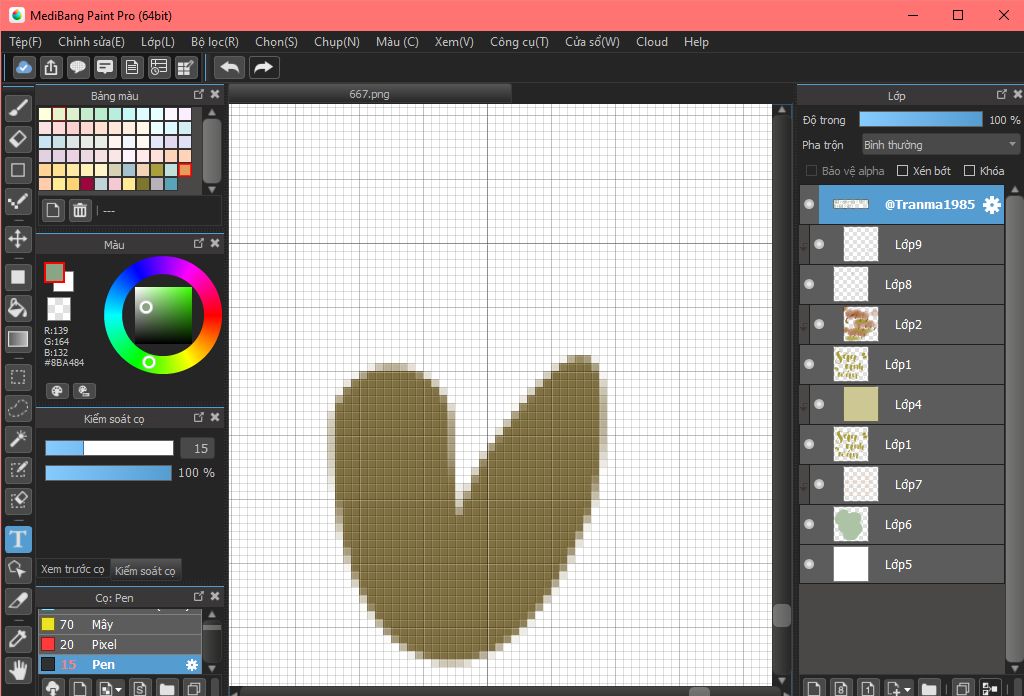This screenshot has height=696, width=1024.
Task: Hide the Lớp5 layer
Action: (809, 564)
